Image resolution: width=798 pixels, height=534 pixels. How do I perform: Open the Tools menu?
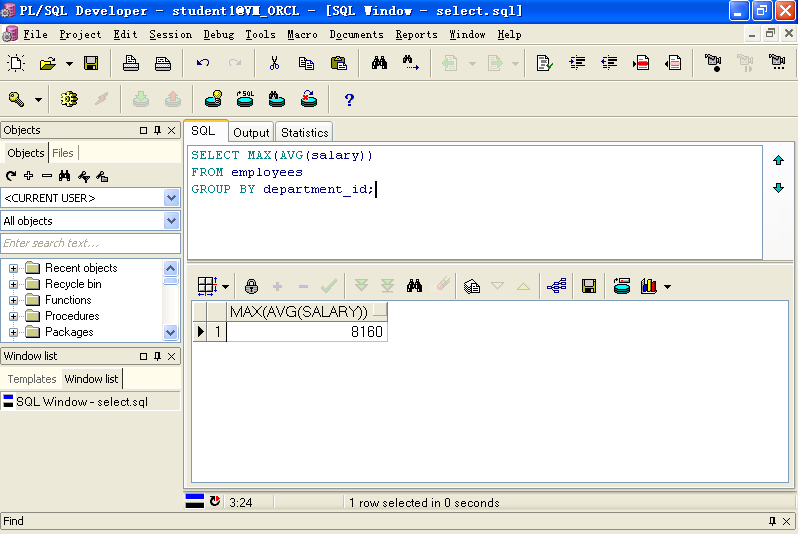pyautogui.click(x=260, y=35)
